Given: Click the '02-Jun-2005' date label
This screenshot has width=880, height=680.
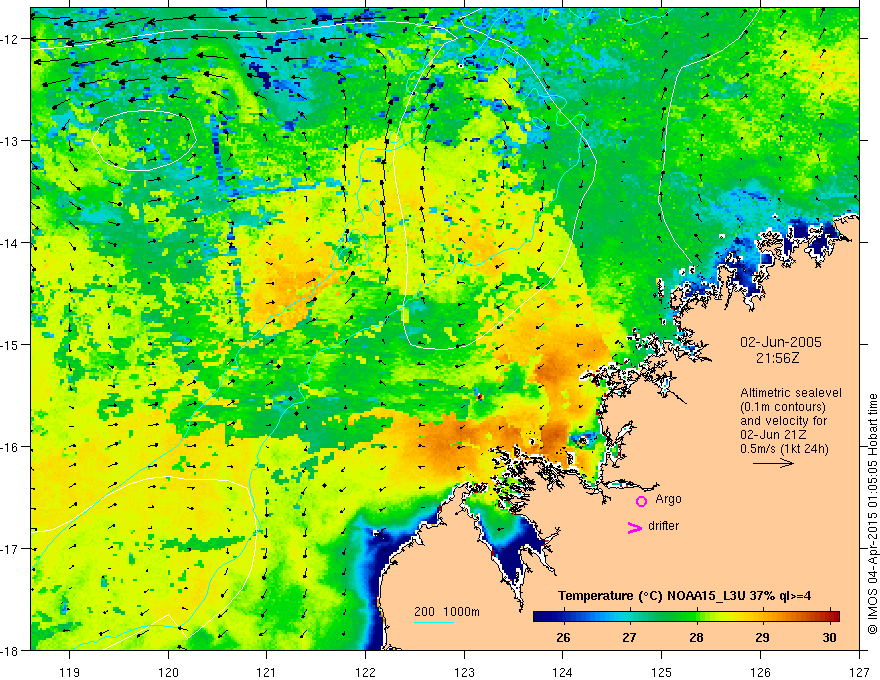Looking at the screenshot, I should coord(781,342).
